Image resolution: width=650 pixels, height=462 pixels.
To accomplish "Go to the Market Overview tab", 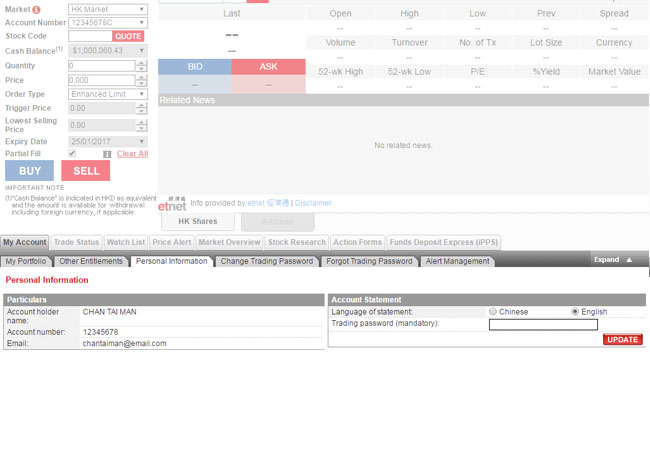I will pyautogui.click(x=229, y=242).
